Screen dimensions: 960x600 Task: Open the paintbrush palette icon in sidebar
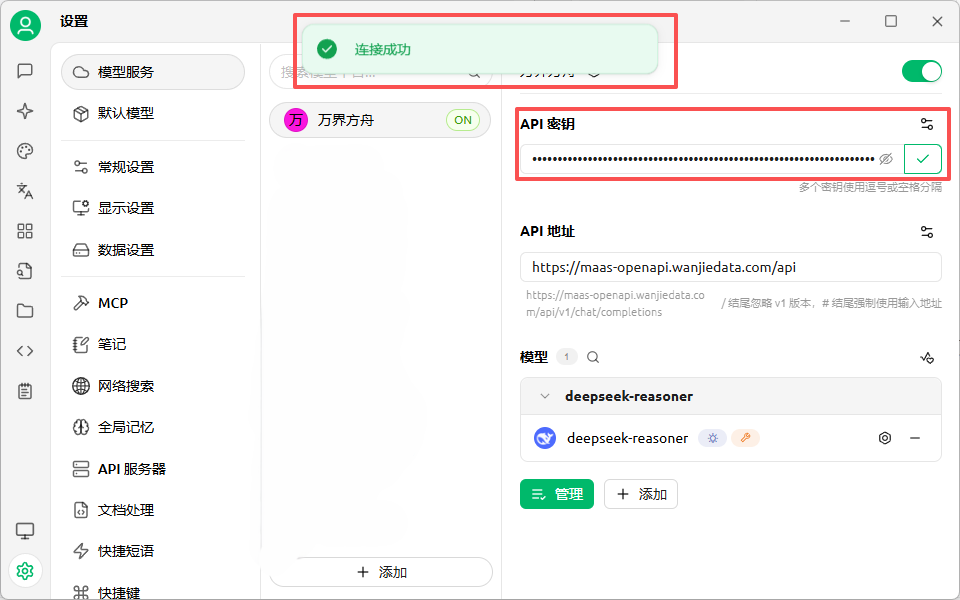point(25,151)
